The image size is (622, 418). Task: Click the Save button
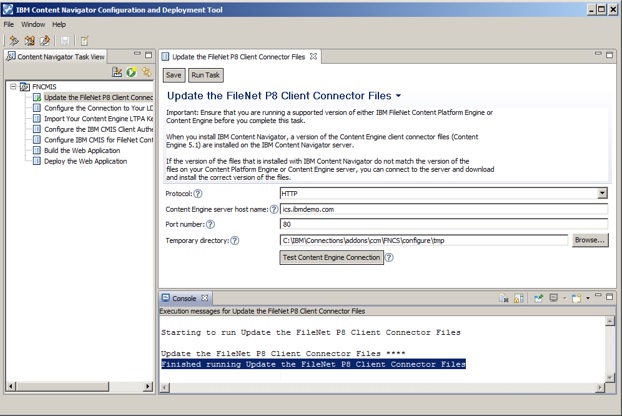pos(174,75)
